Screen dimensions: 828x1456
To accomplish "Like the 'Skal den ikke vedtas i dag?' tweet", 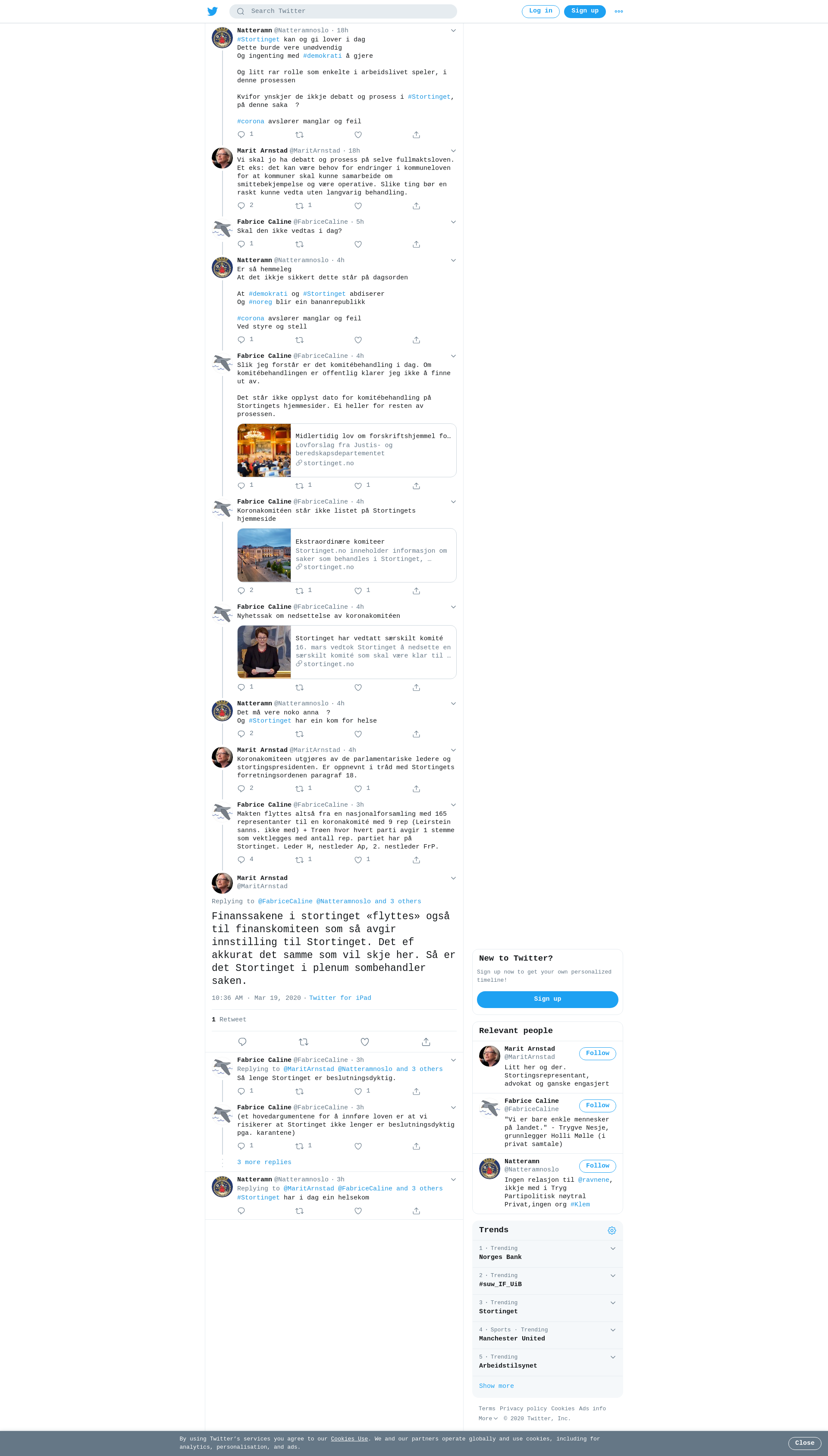I will [358, 244].
